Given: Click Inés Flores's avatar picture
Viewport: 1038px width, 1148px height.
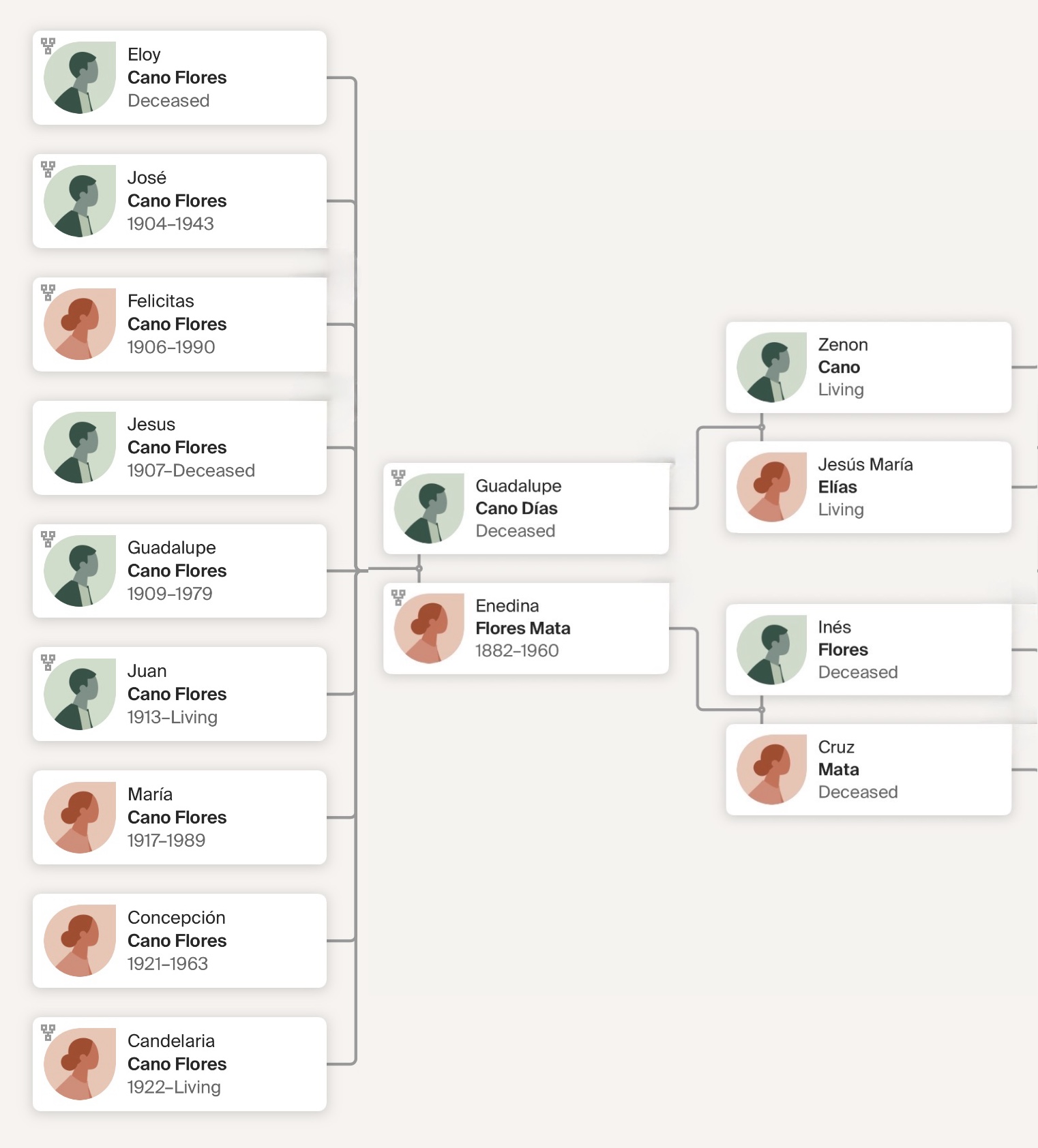Looking at the screenshot, I should (x=771, y=650).
